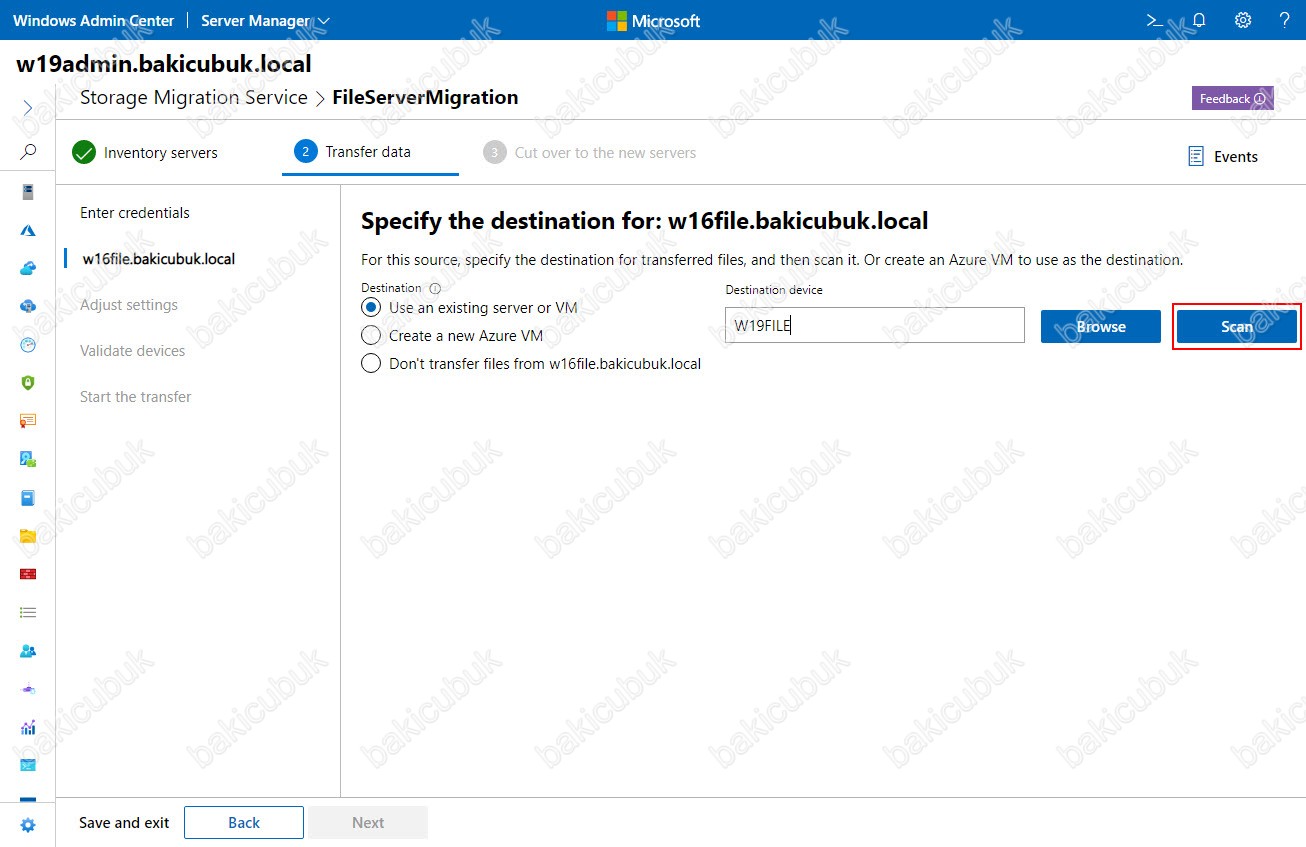Image resolution: width=1306 pixels, height=847 pixels.
Task: Click the Browse button
Action: [x=1101, y=327]
